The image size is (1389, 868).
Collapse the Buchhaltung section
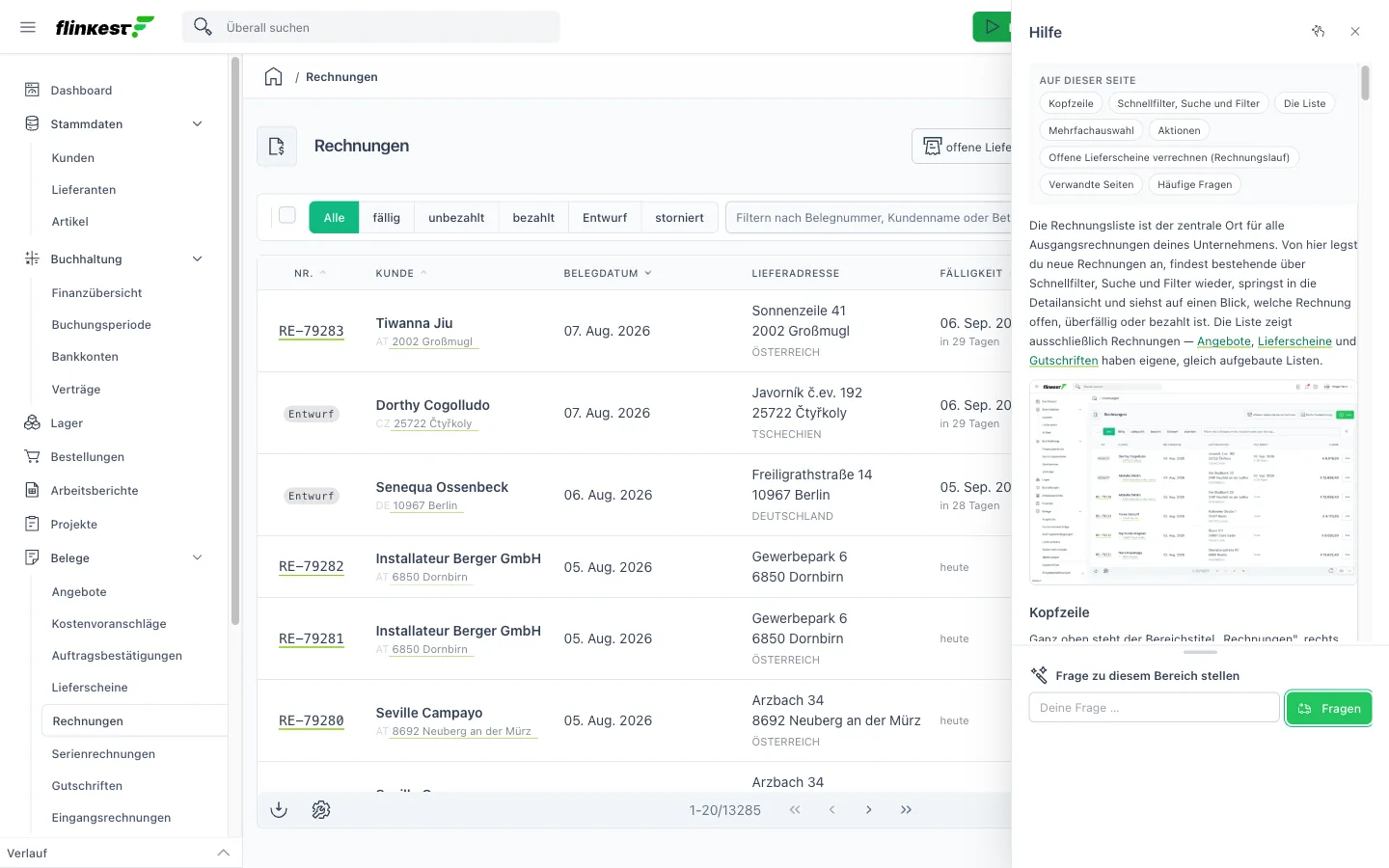[198, 259]
